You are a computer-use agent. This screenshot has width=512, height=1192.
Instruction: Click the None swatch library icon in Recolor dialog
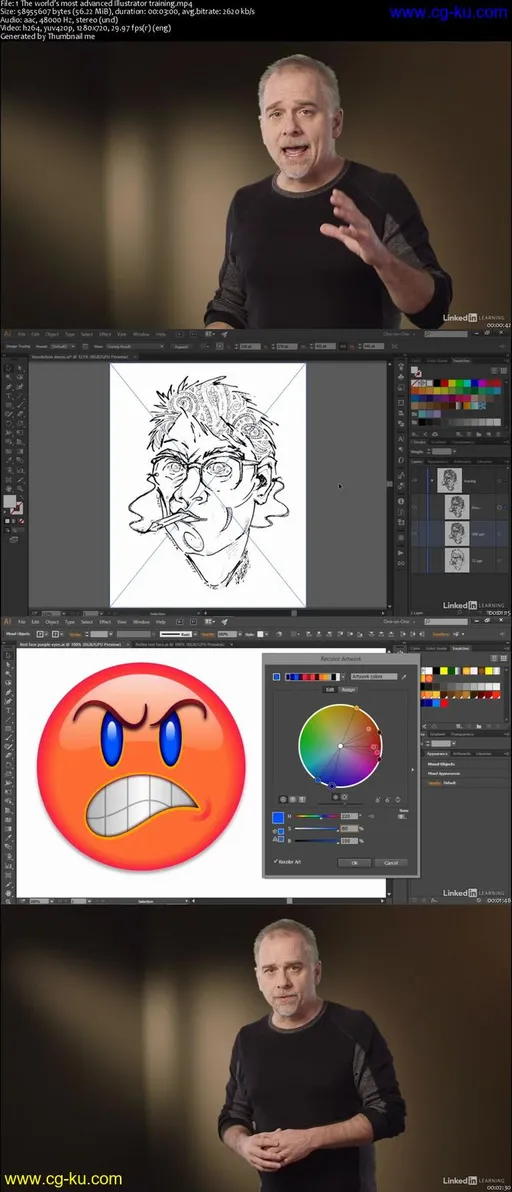coord(402,816)
